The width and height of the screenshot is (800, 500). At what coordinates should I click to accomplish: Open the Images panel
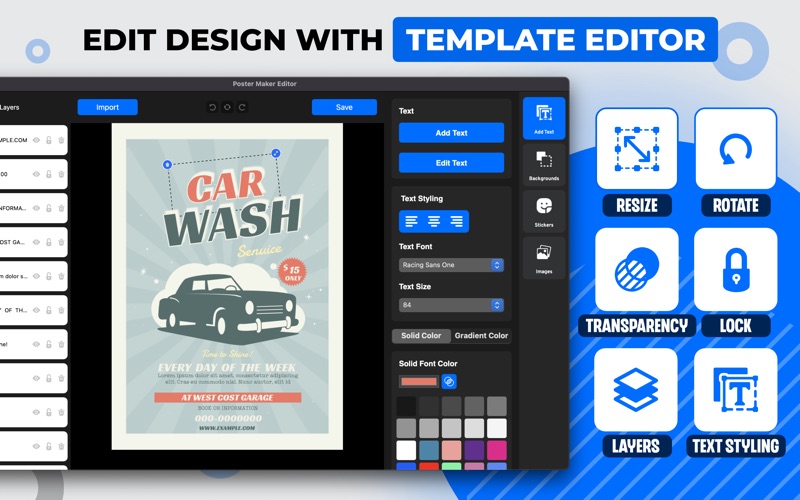(x=544, y=258)
